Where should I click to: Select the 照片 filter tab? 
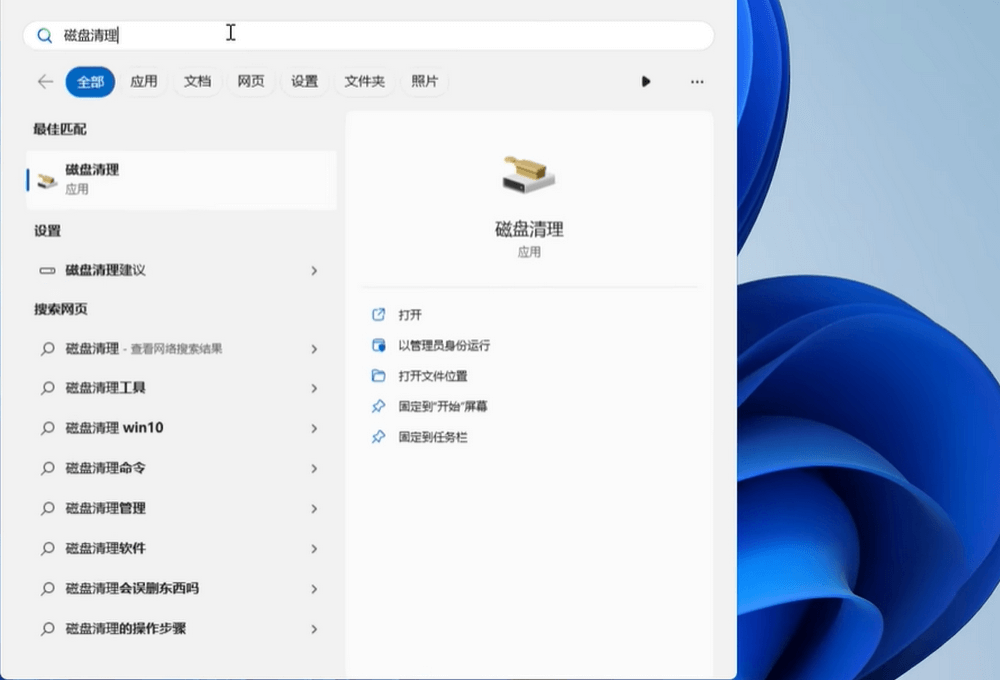coord(424,82)
